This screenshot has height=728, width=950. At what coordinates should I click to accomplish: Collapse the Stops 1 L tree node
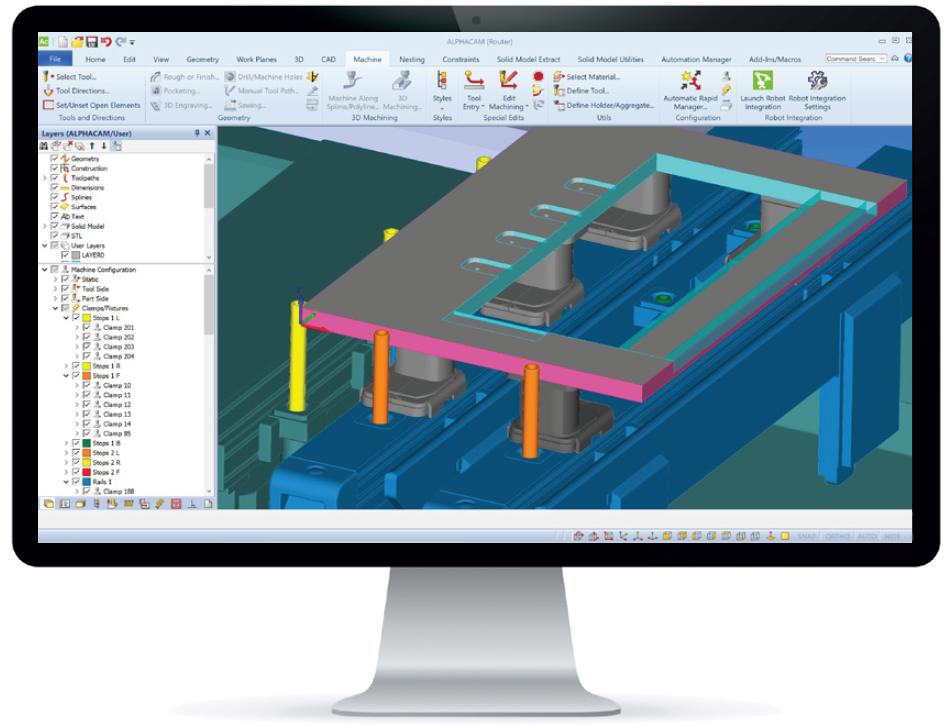pos(66,318)
